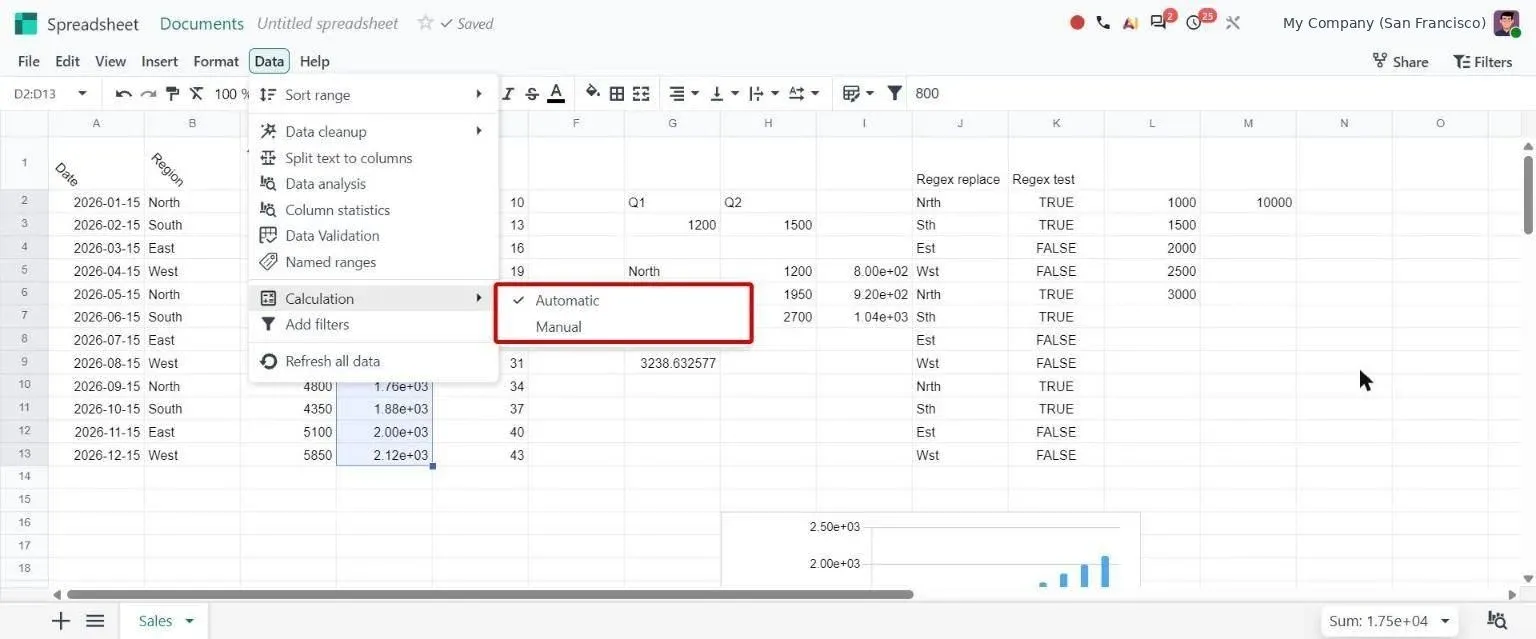
Task: Open the Sales sheet tab dropdown arrow
Action: pyautogui.click(x=189, y=621)
